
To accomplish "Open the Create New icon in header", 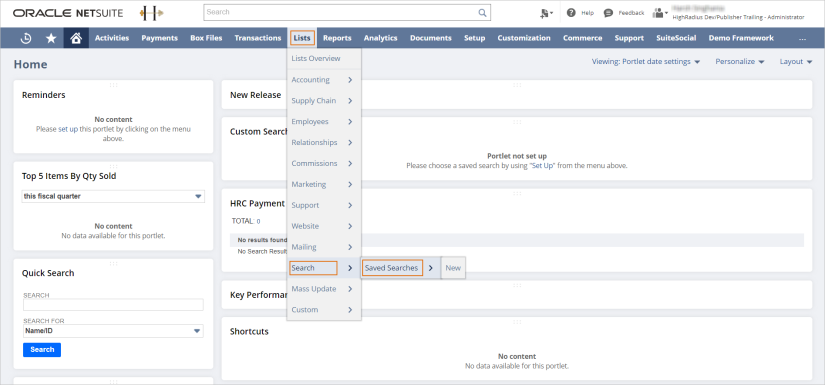I will [546, 13].
